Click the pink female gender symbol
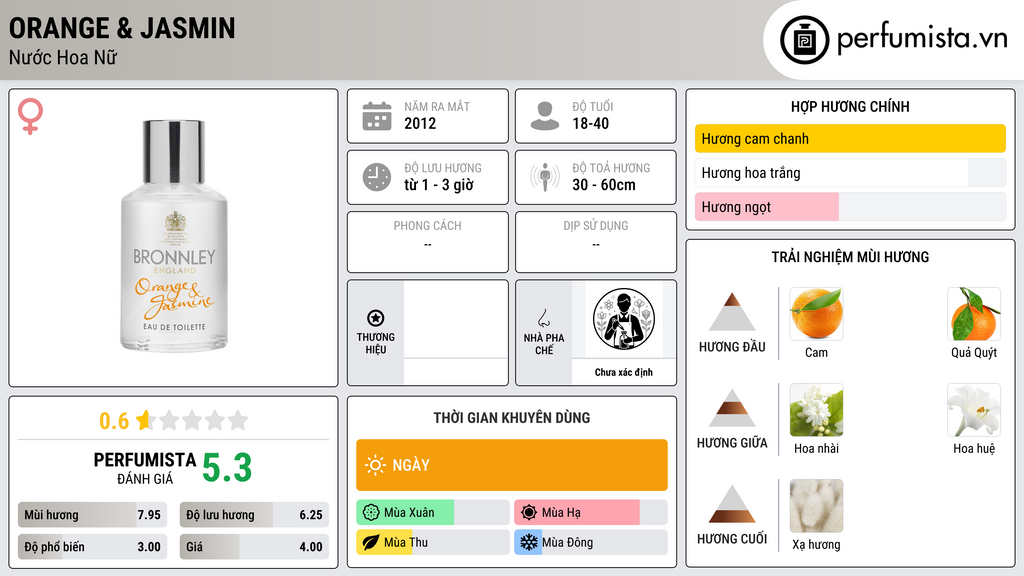 30,116
